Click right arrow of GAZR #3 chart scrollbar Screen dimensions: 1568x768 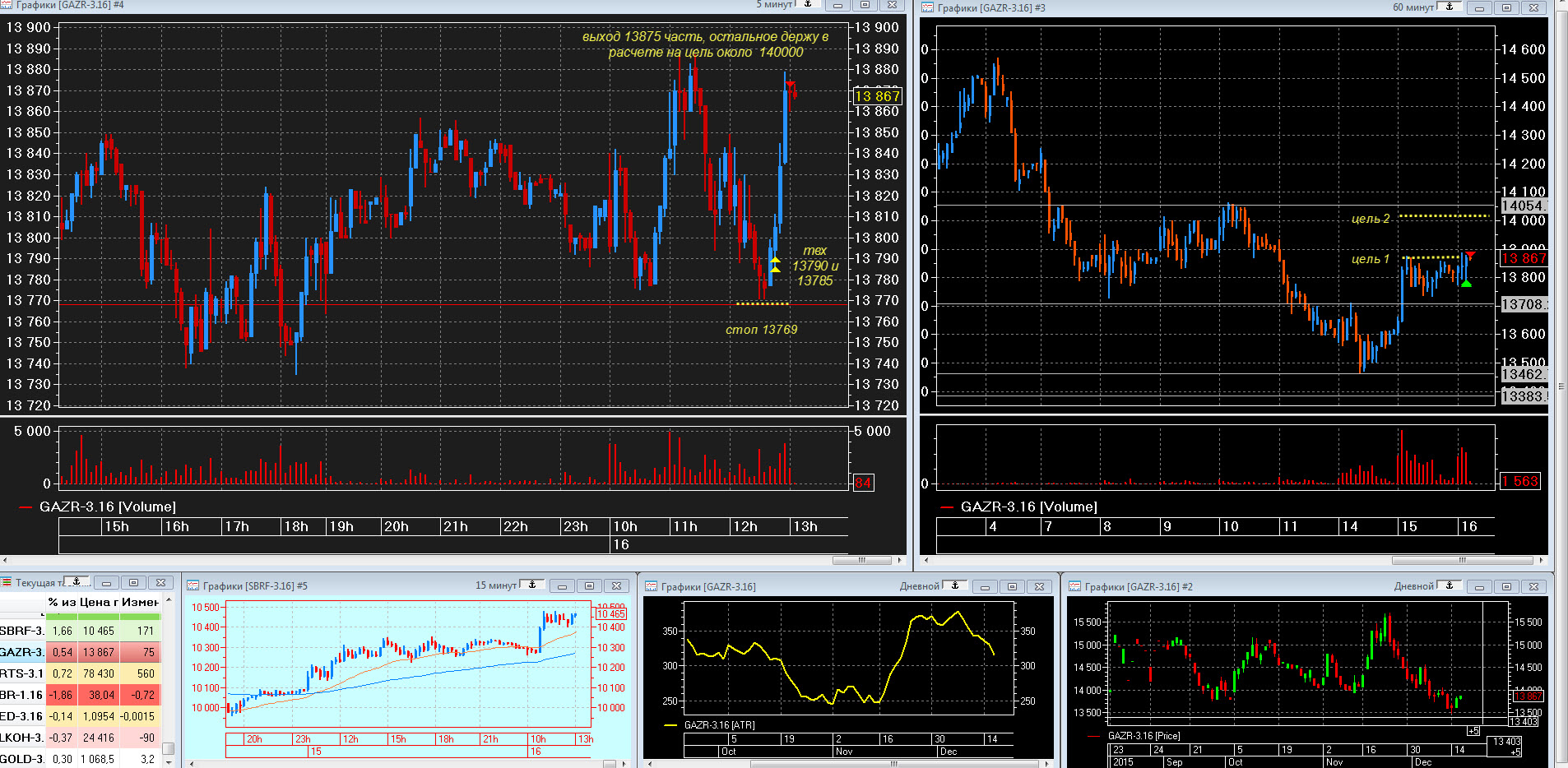1541,560
